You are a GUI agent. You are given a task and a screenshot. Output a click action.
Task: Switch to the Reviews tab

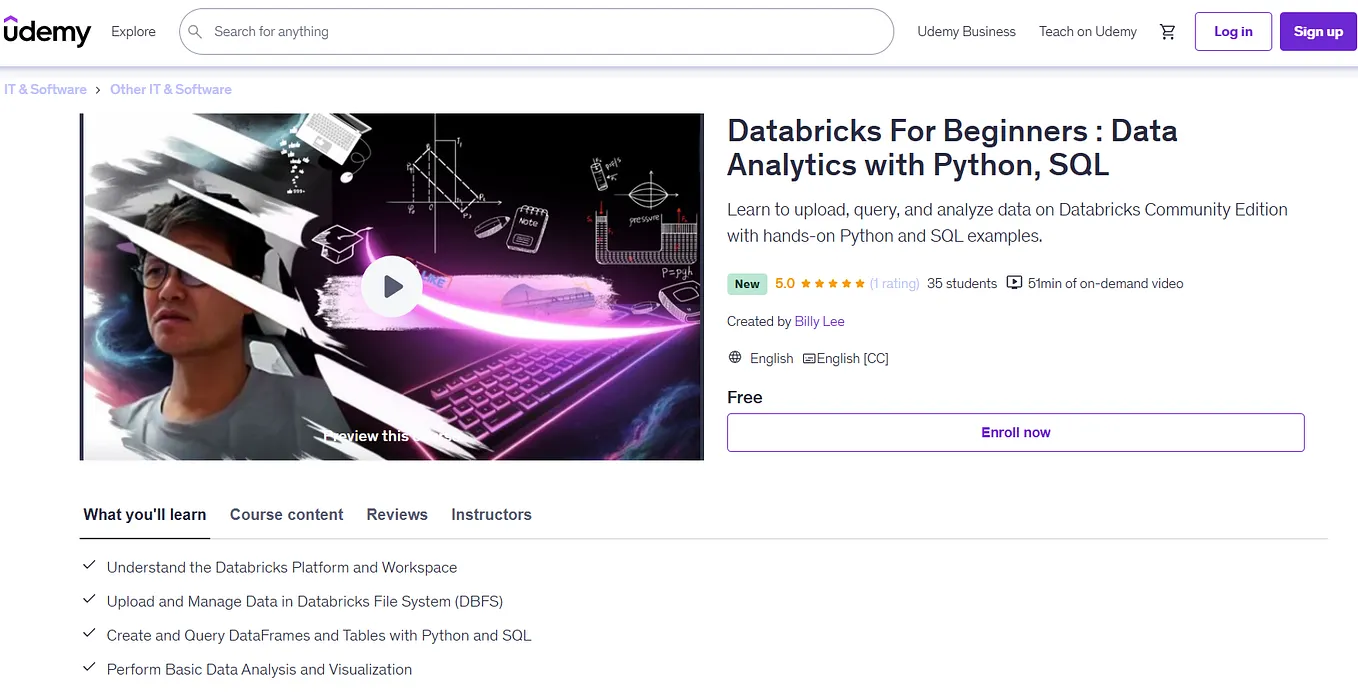pyautogui.click(x=396, y=514)
